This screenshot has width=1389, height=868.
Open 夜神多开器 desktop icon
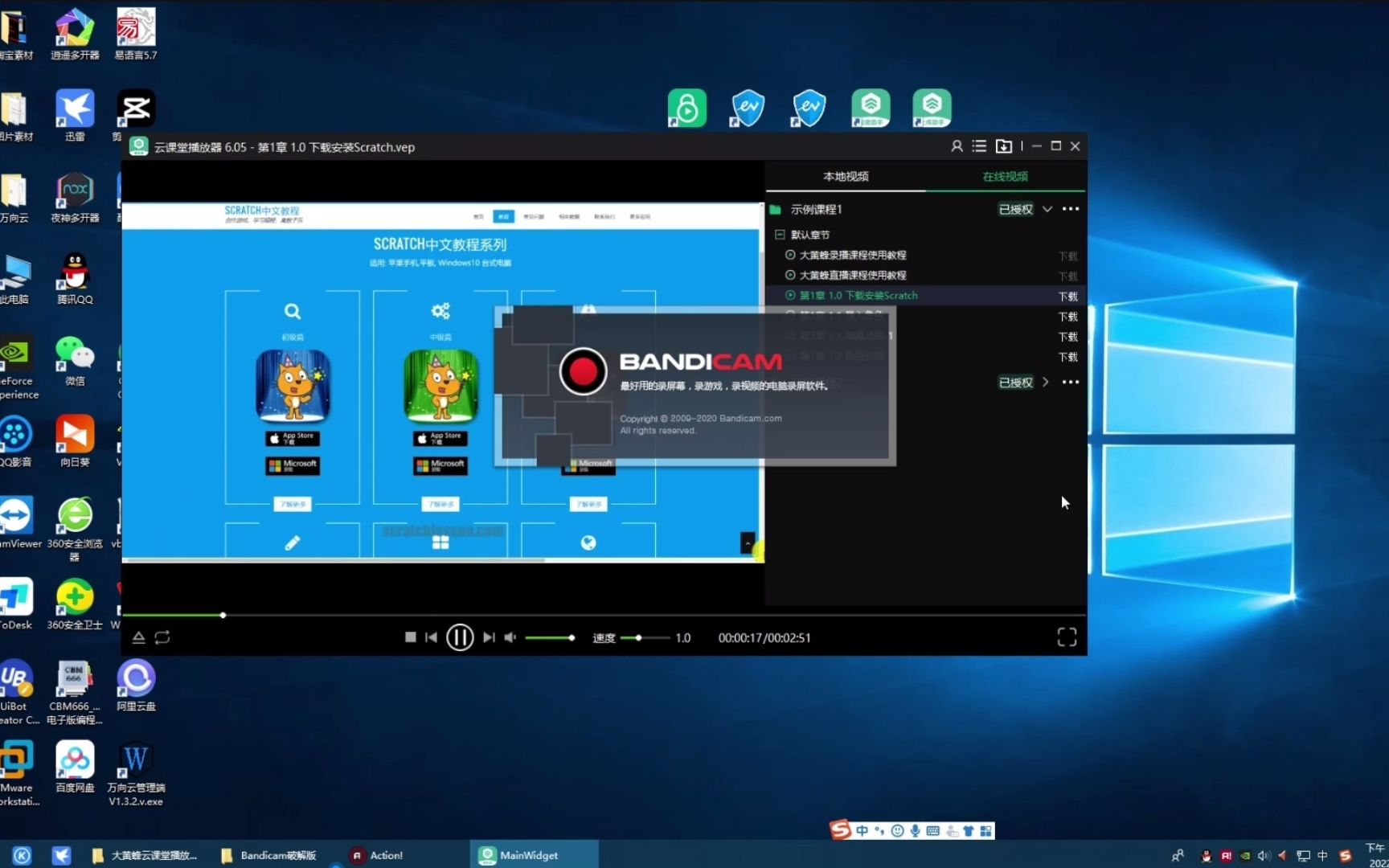click(75, 197)
